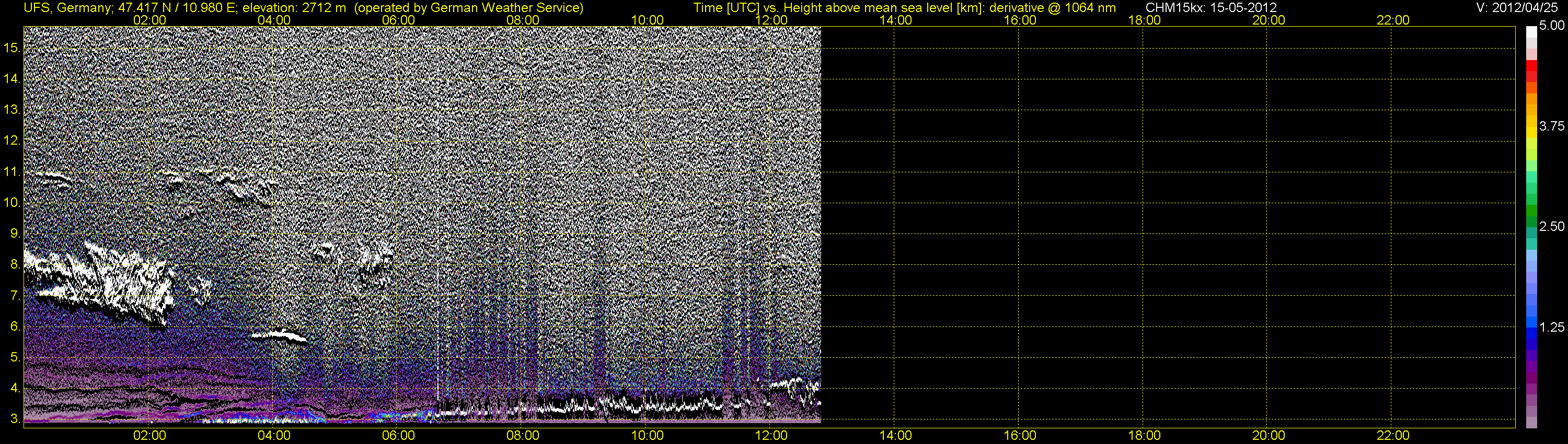Pick the purple segment of the color scale
The height and width of the screenshot is (444, 1568).
(x=1531, y=367)
